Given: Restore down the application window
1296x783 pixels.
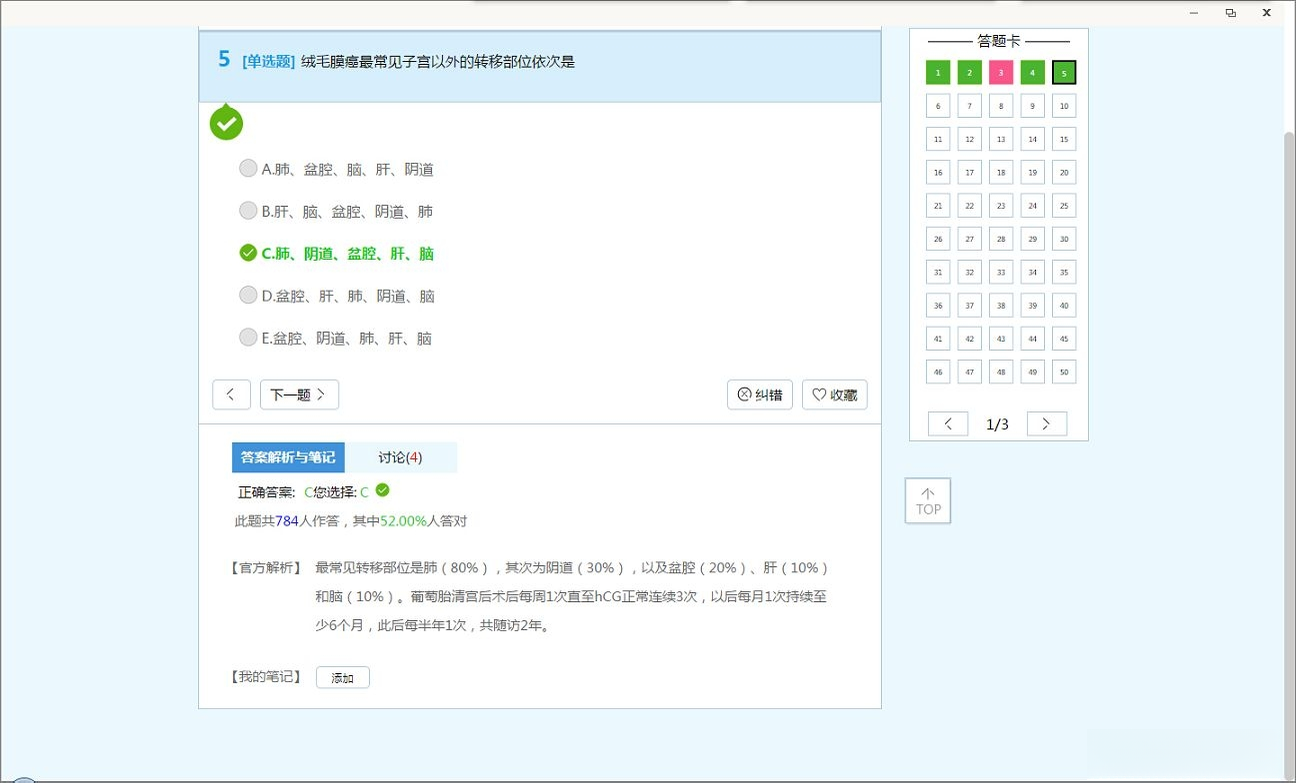Looking at the screenshot, I should [1230, 12].
